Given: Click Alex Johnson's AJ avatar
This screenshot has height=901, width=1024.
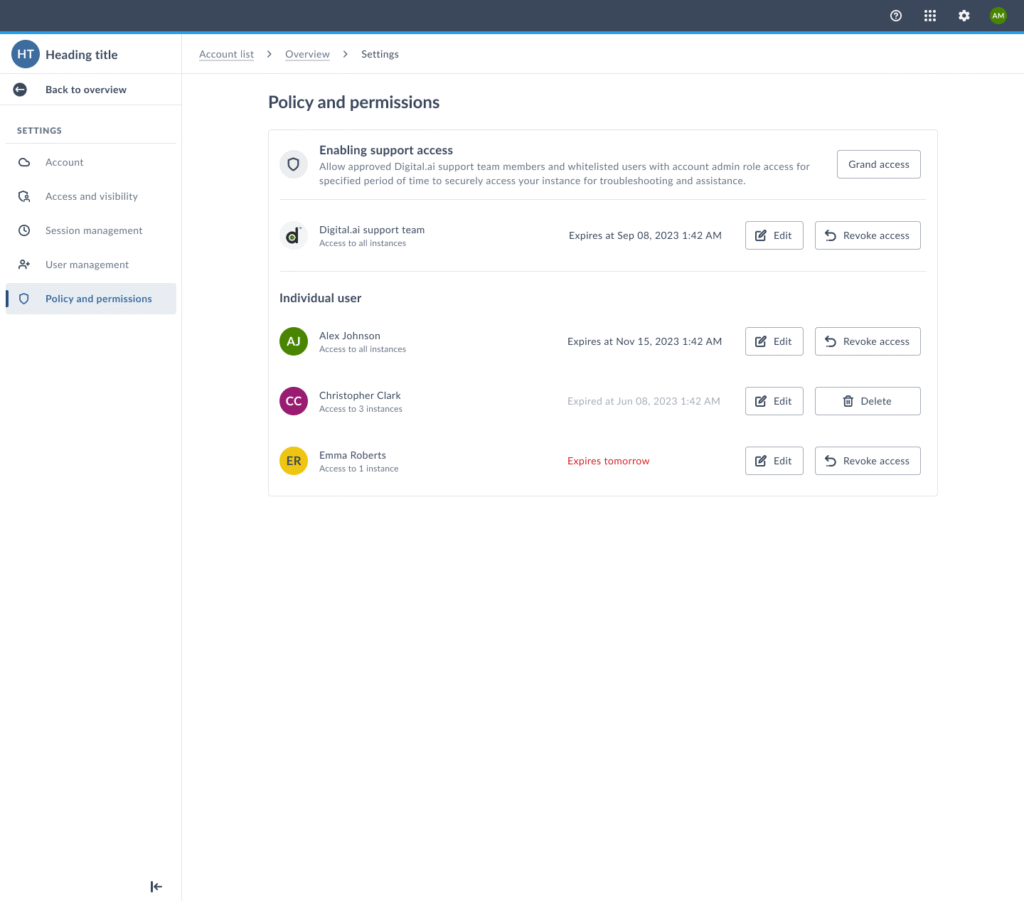Looking at the screenshot, I should pos(293,342).
